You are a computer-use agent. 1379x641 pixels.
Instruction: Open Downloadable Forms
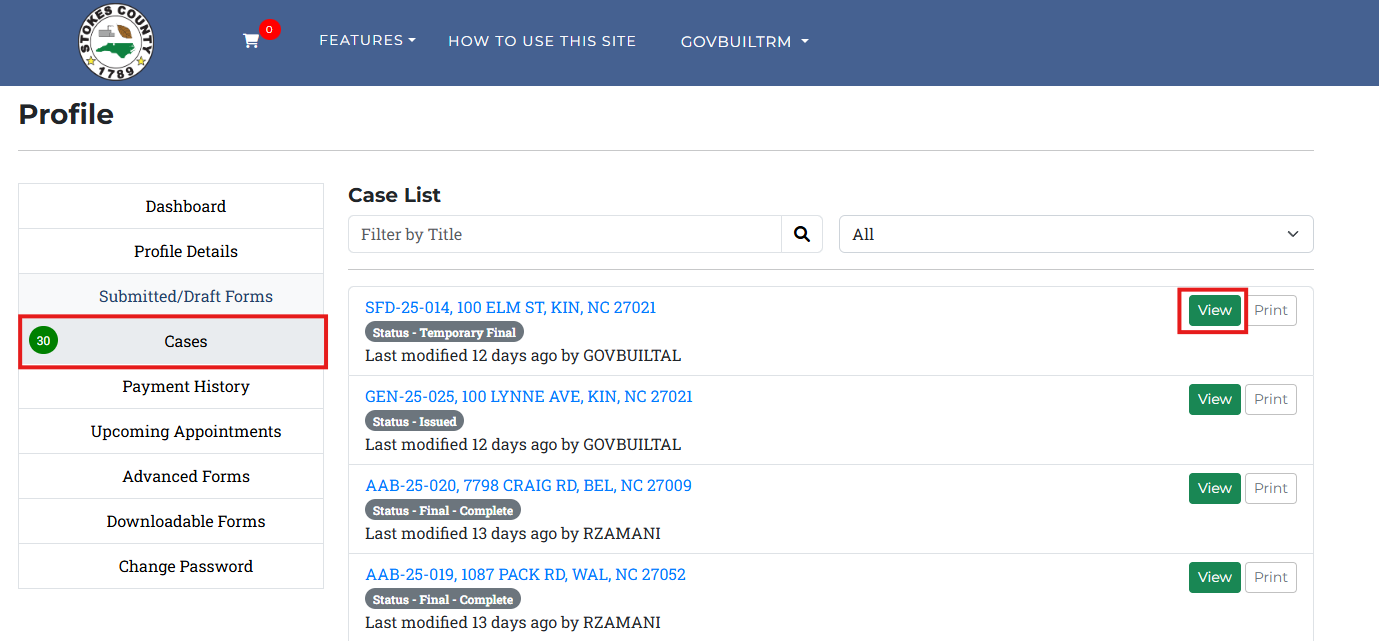pos(171,521)
